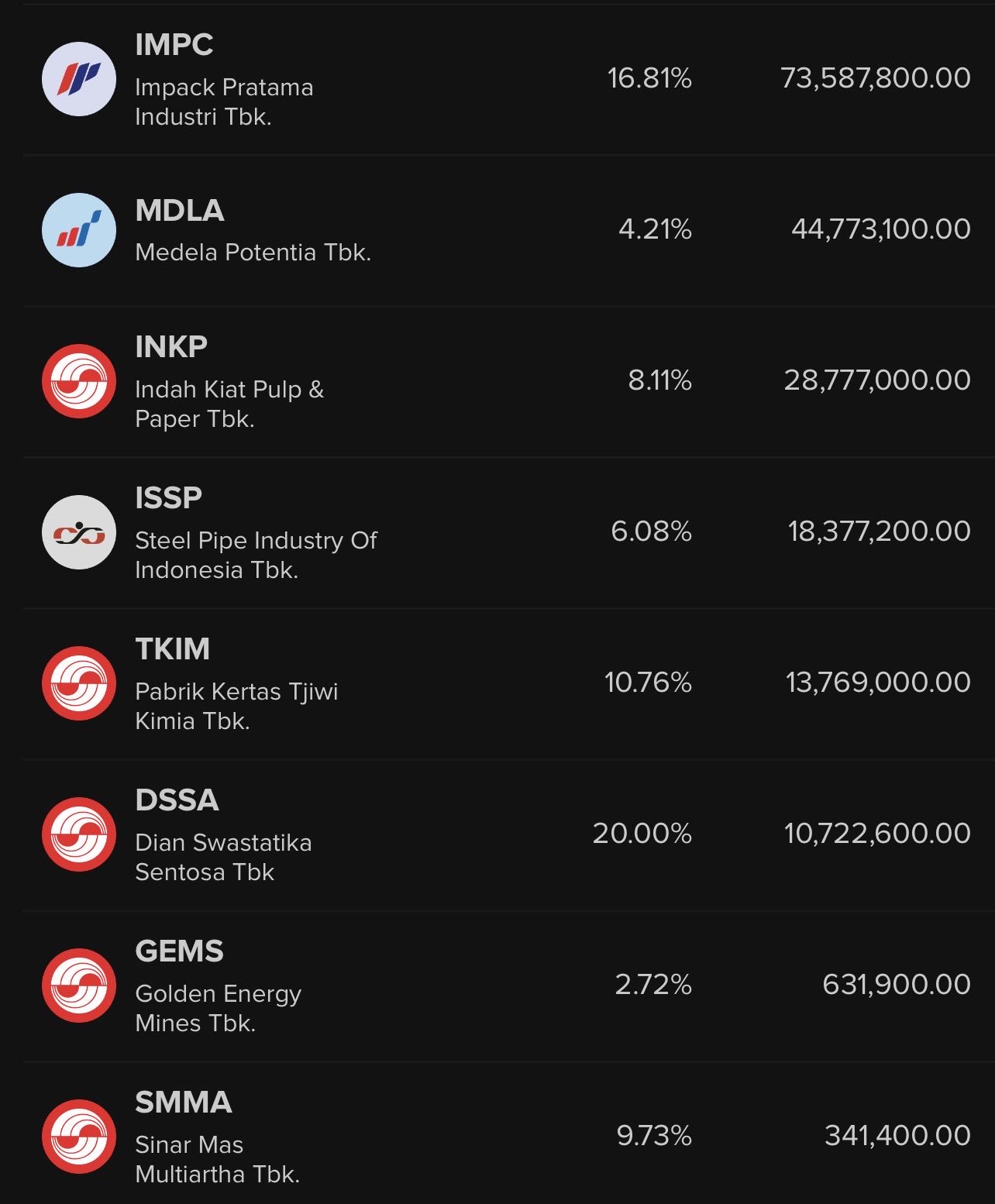Open the Impack Pratama Industri Tbk. name

tap(224, 101)
